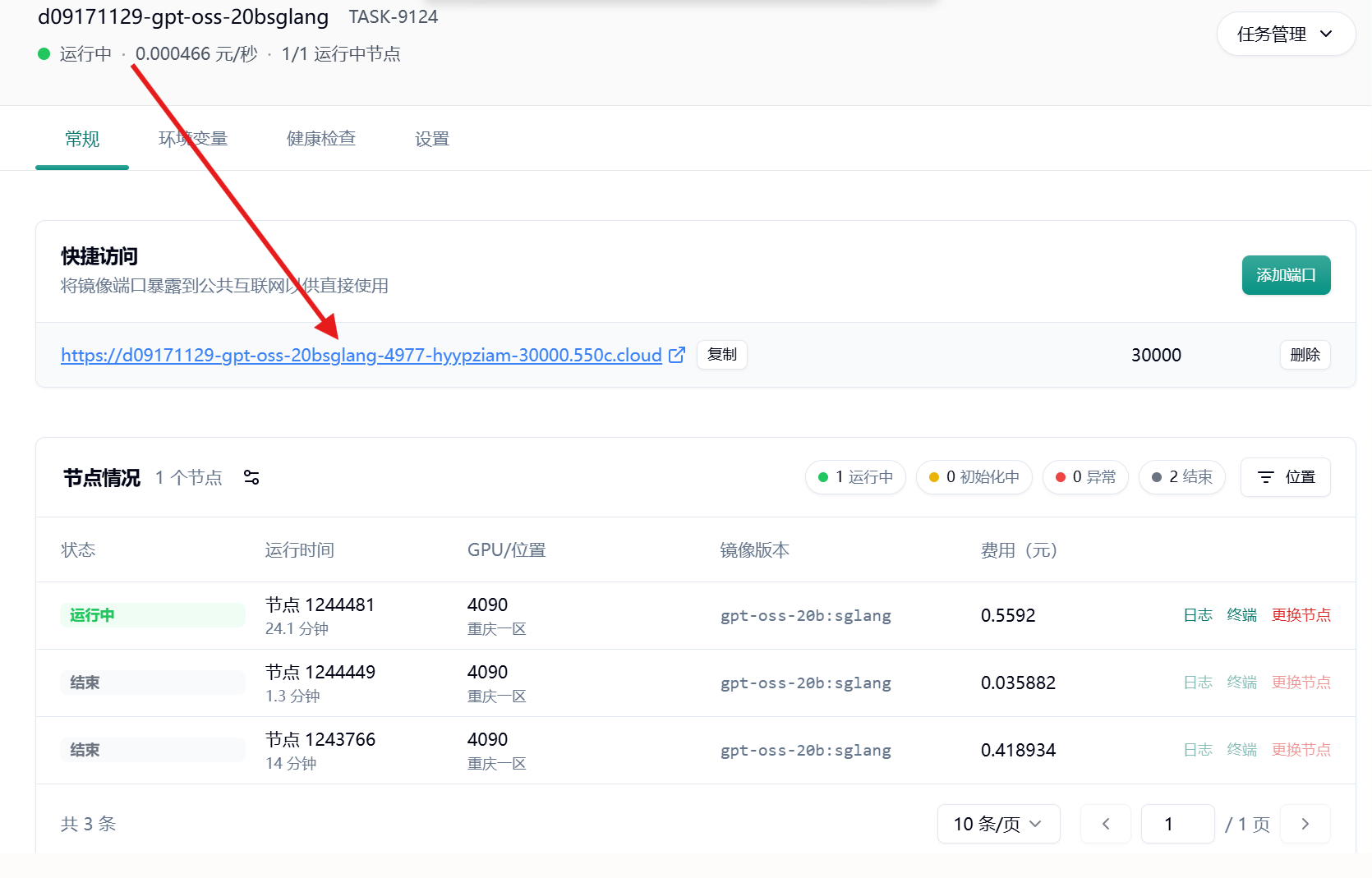This screenshot has height=878, width=1372.
Task: Expand the 任务管理 dropdown
Action: [1285, 34]
